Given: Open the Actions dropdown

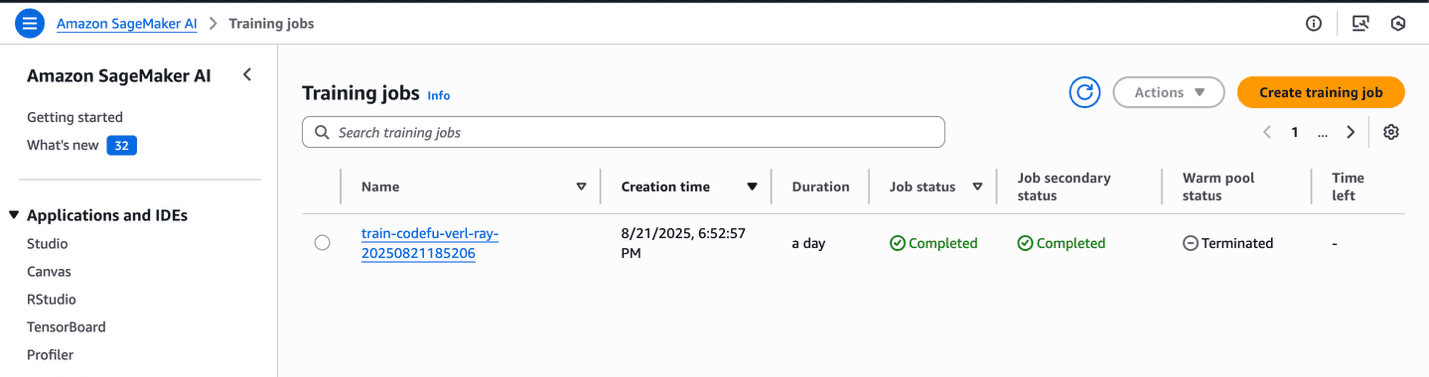Looking at the screenshot, I should (x=1168, y=92).
